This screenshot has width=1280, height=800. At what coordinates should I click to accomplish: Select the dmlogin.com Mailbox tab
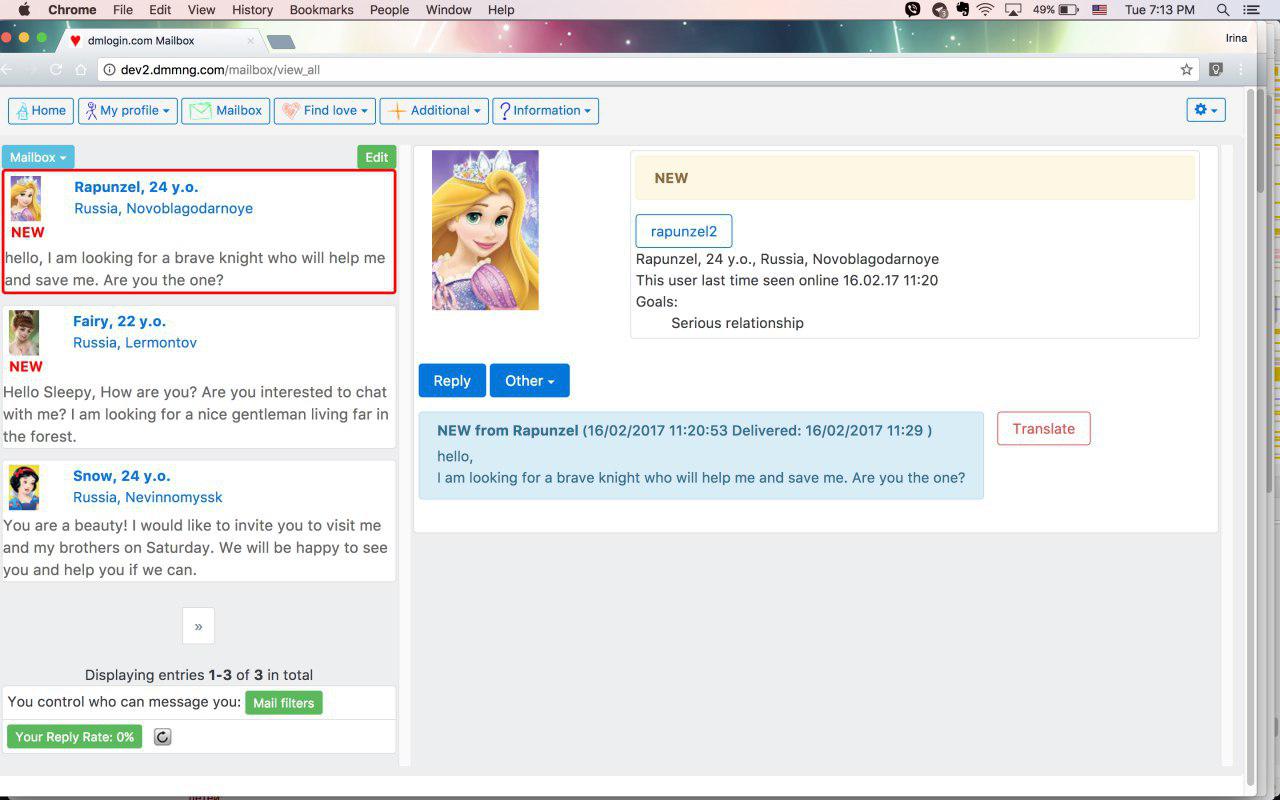coord(160,41)
